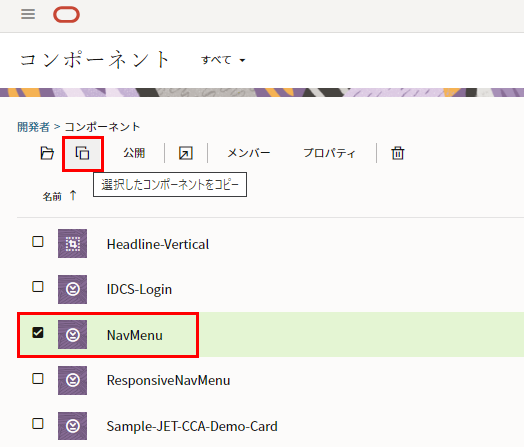
Task: Click the コンポーネント breadcrumb text
Action: 102,127
